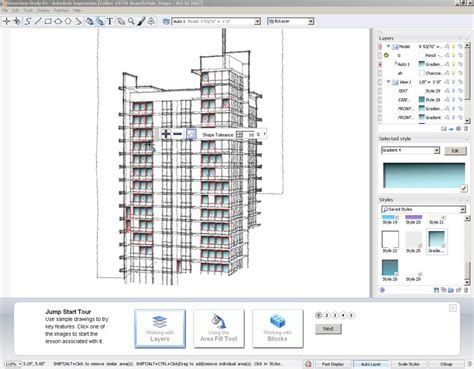The image size is (474, 369).
Task: Select the straight line tool
Action: [x=38, y=21]
